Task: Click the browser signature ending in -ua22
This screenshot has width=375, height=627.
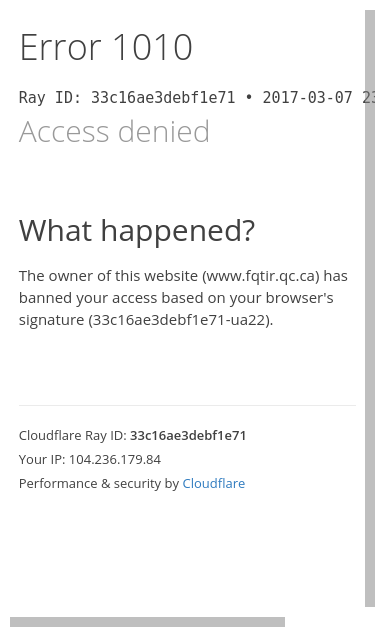Action: coord(180,320)
